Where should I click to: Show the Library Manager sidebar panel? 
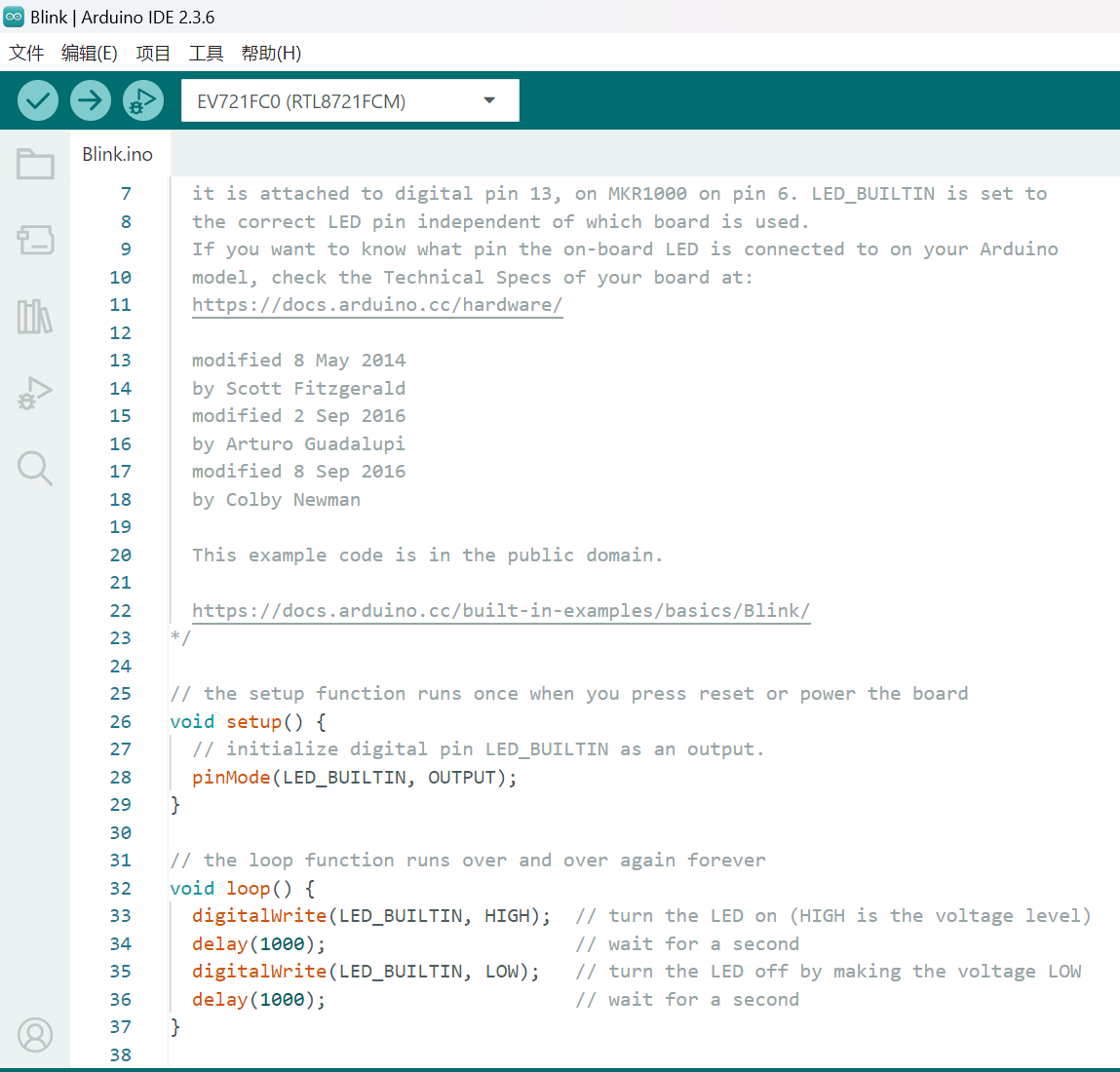35,317
